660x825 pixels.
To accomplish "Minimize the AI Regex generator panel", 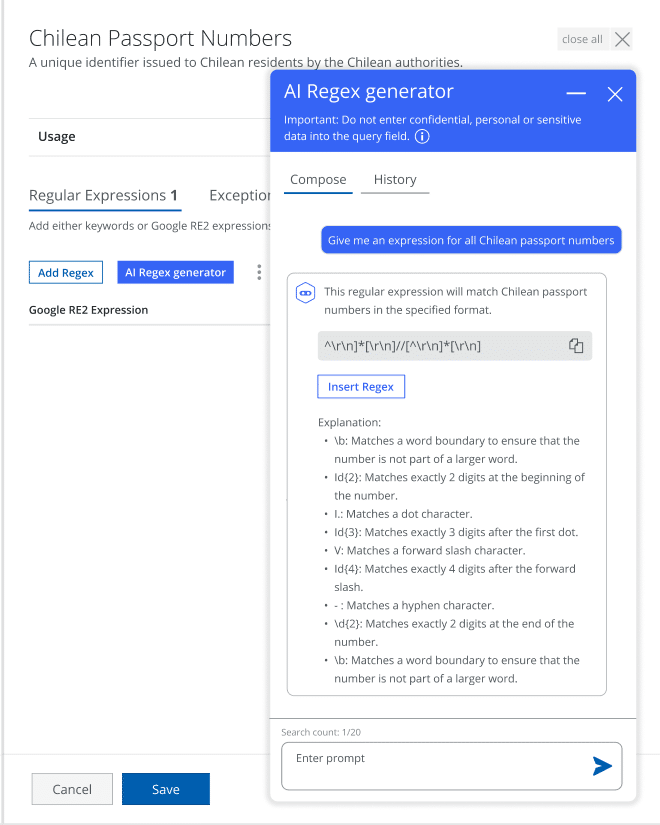I will click(x=576, y=93).
